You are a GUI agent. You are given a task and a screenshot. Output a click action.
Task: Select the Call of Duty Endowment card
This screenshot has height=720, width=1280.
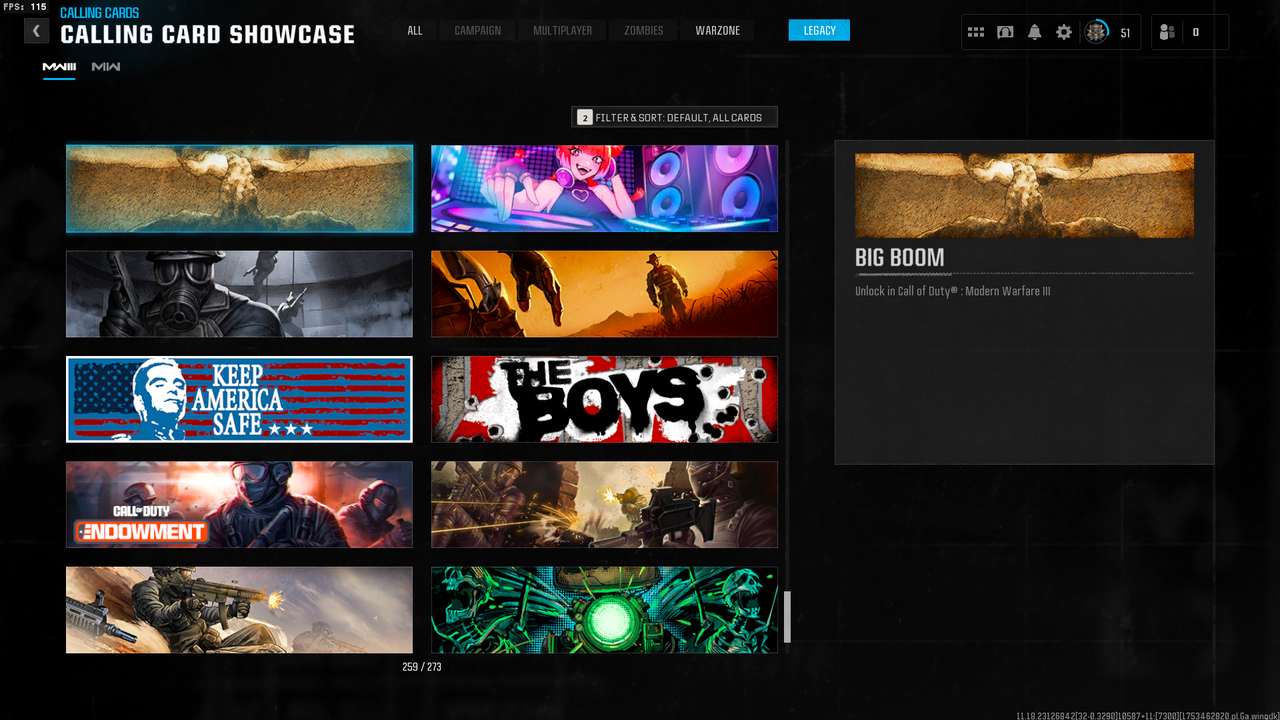point(239,504)
